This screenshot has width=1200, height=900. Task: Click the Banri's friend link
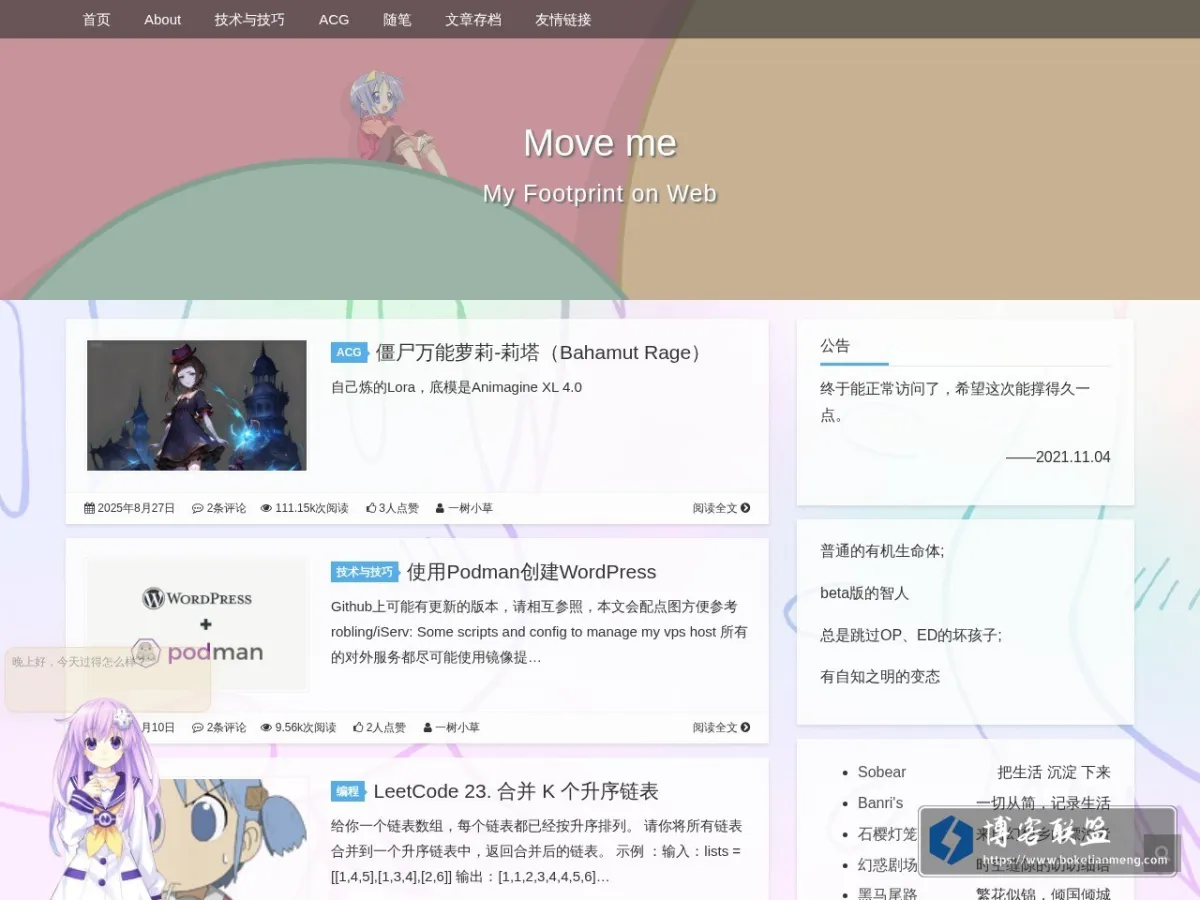[880, 803]
